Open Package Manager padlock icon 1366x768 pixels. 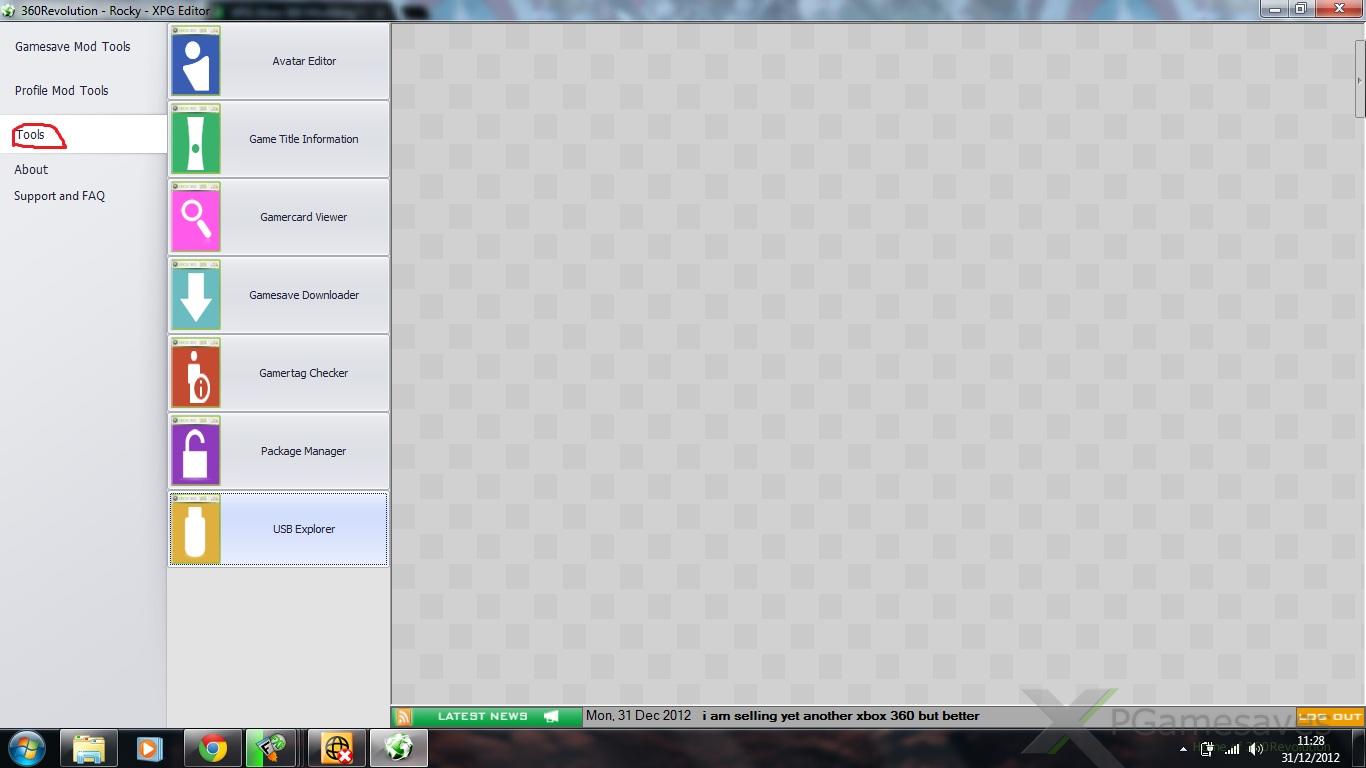click(196, 451)
